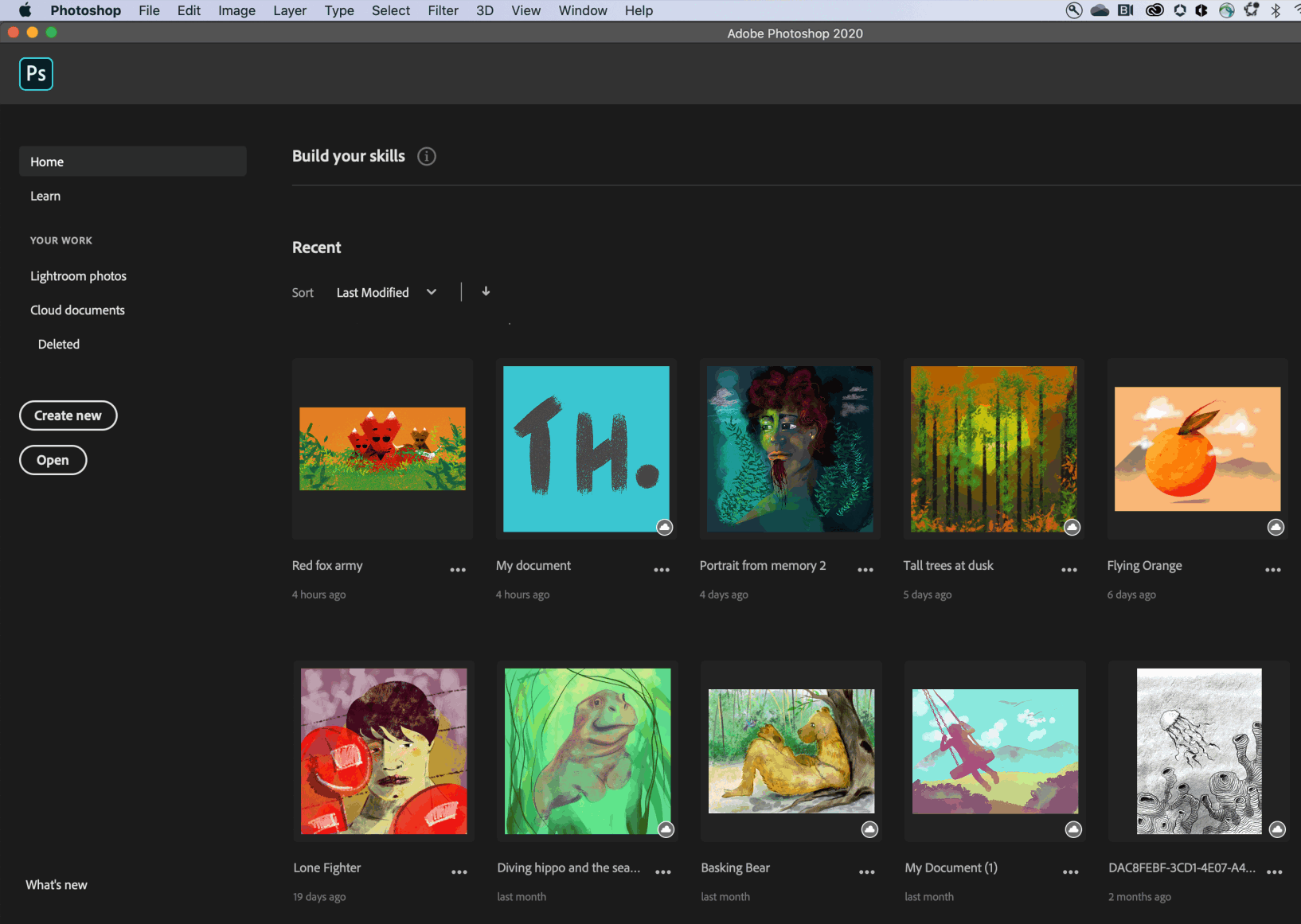The width and height of the screenshot is (1301, 924).
Task: Open the Filter menu
Action: click(x=443, y=10)
